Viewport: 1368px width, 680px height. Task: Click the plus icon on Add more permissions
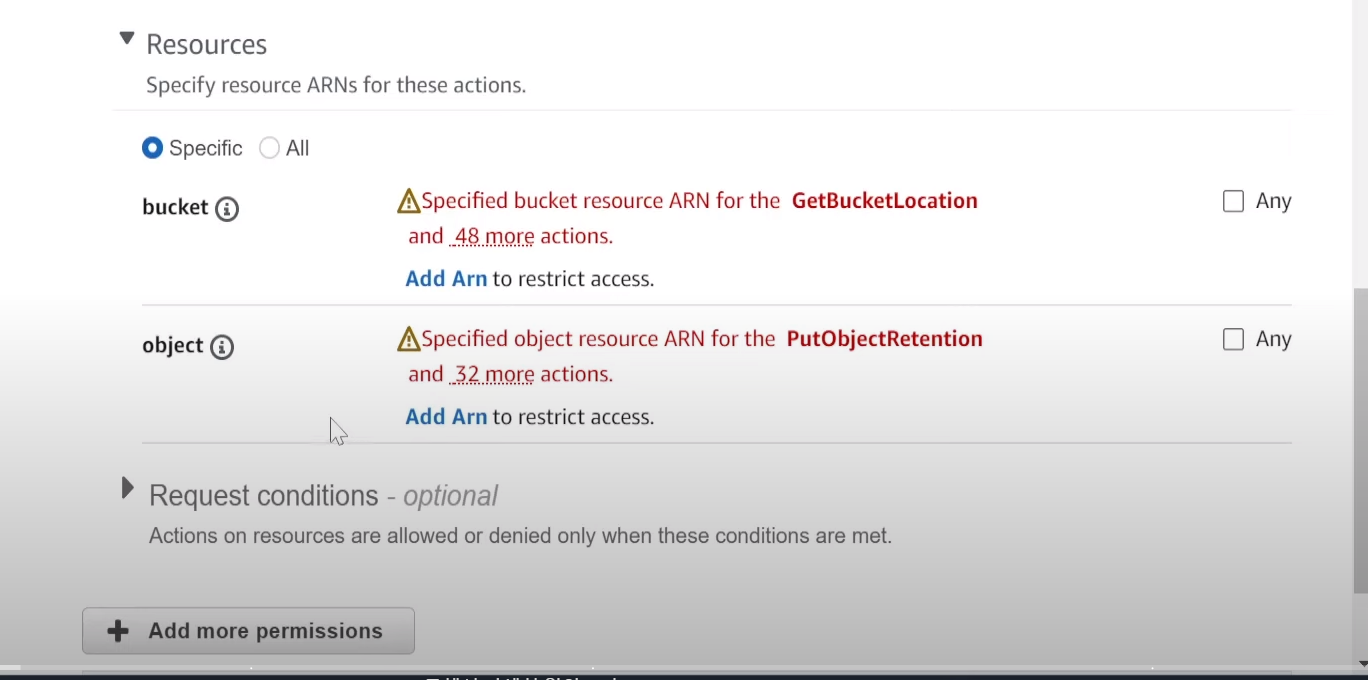coord(118,631)
